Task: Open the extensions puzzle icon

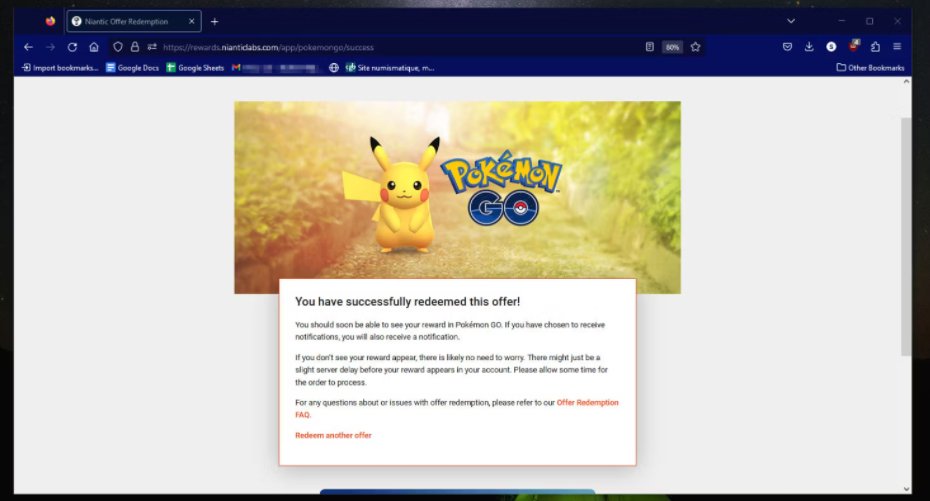Action: [x=875, y=47]
